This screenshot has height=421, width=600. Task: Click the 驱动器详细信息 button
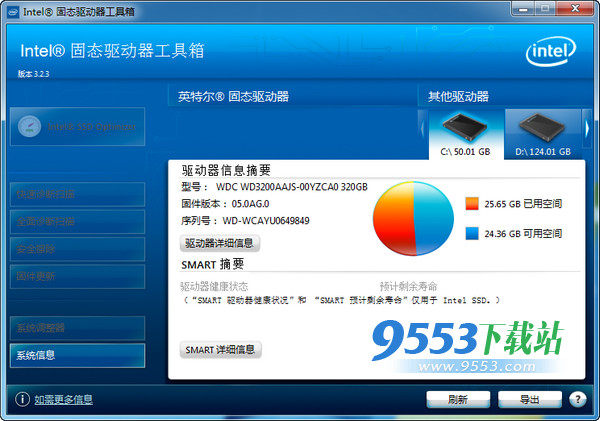click(220, 243)
